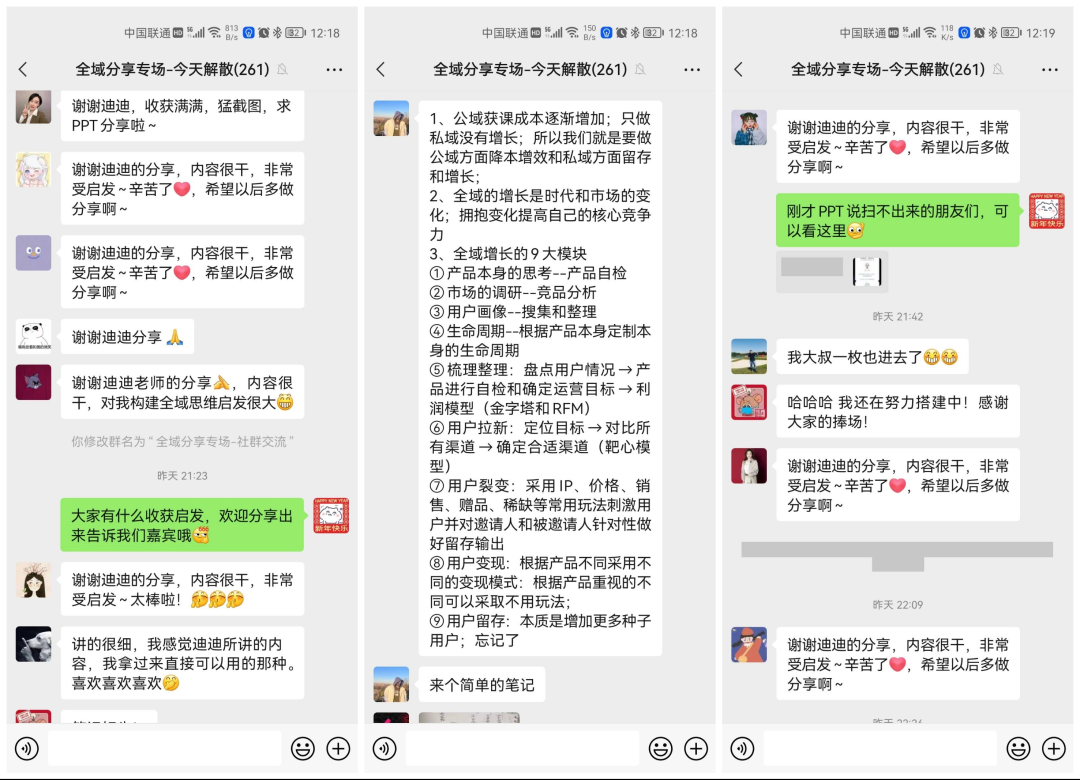
Task: Tap red New Year avatar beside '大家有什么收获启发'
Action: click(x=331, y=515)
